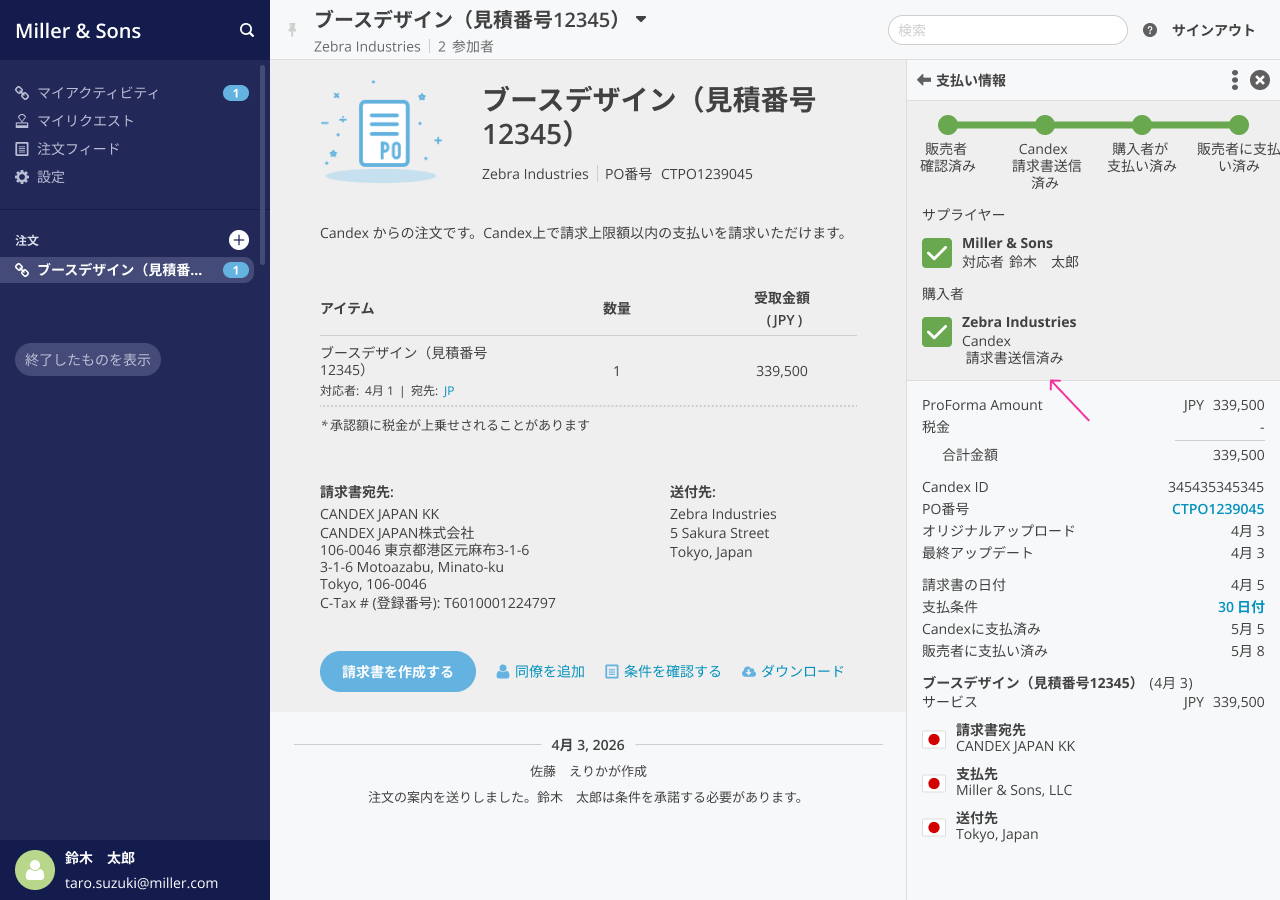Click the 2 参加者 participants text
The width and height of the screenshot is (1280, 900).
466,46
